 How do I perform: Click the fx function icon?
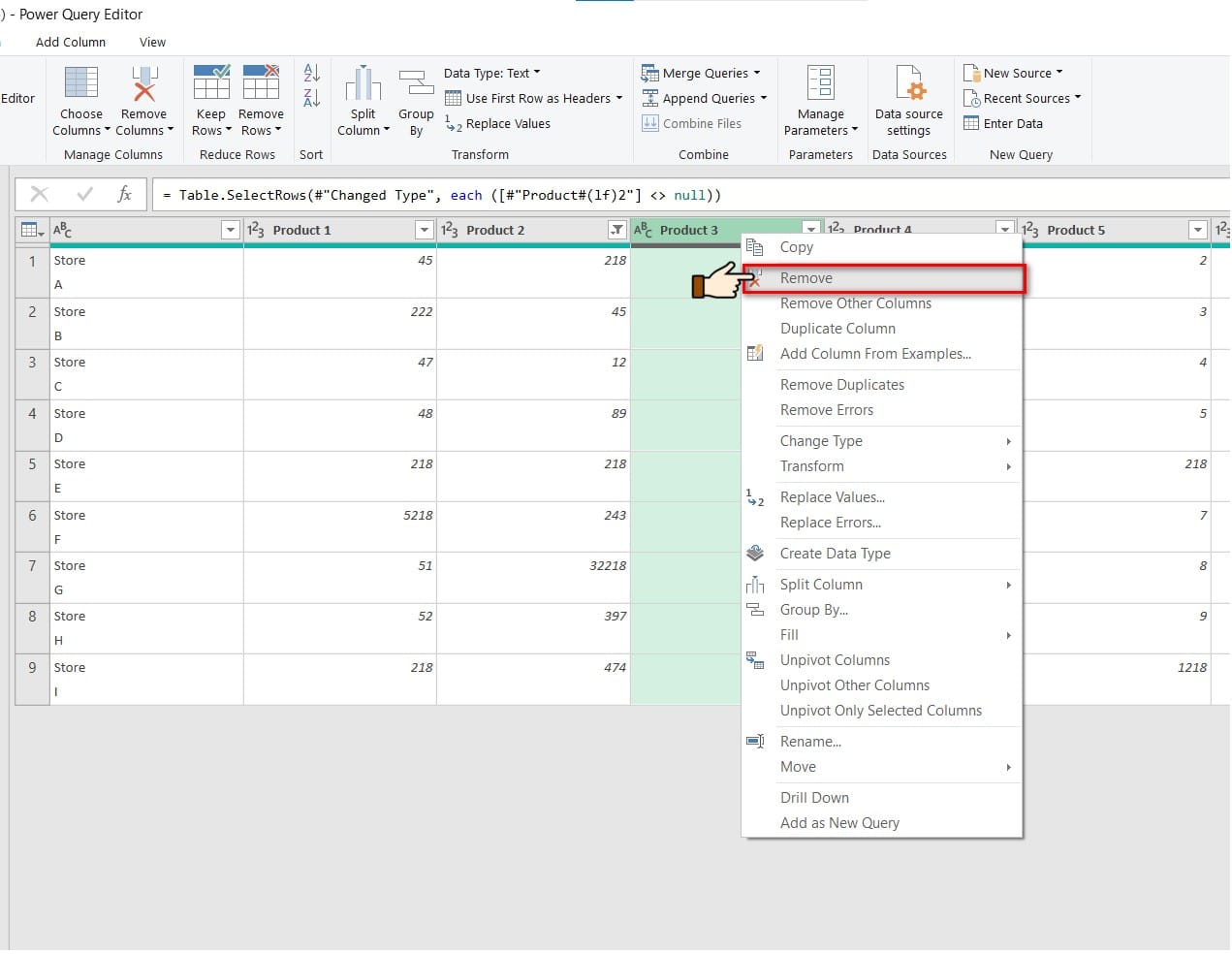pyautogui.click(x=125, y=195)
